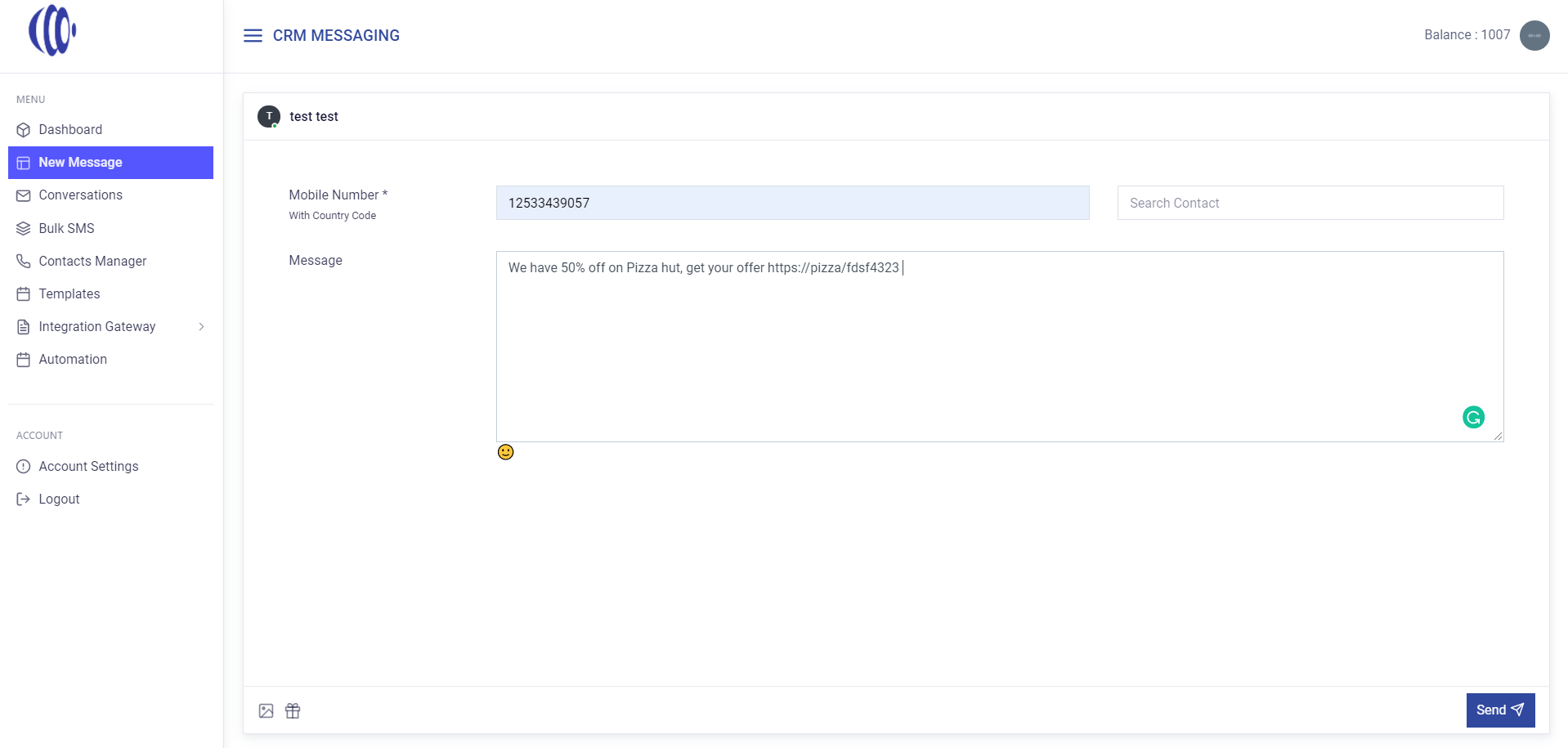The height and width of the screenshot is (748, 1568).
Task: Click the Search Contact field
Action: click(x=1310, y=203)
